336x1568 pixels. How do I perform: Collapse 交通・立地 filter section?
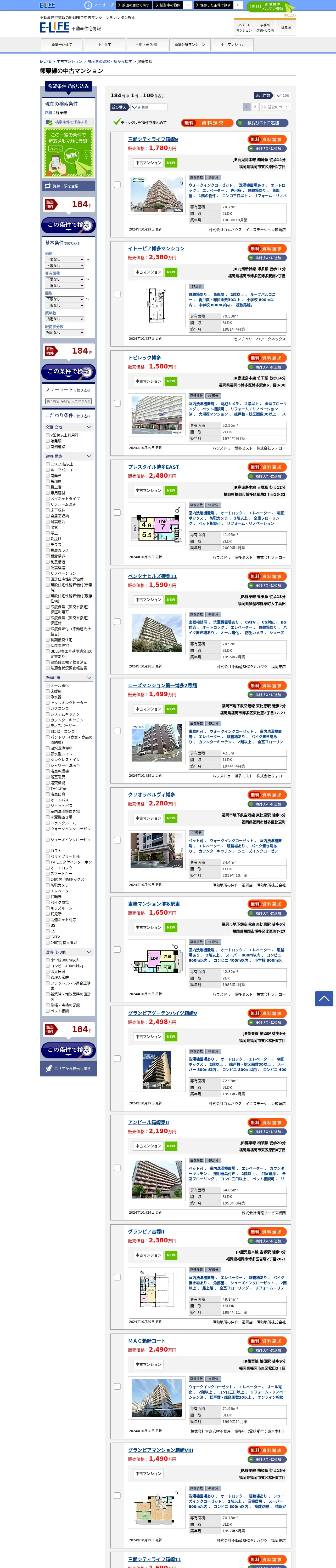pyautogui.click(x=68, y=427)
